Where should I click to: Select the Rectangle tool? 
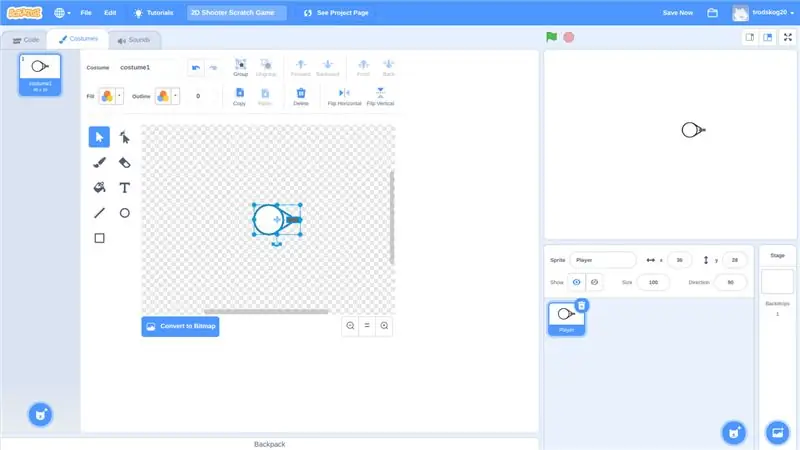pyautogui.click(x=99, y=238)
